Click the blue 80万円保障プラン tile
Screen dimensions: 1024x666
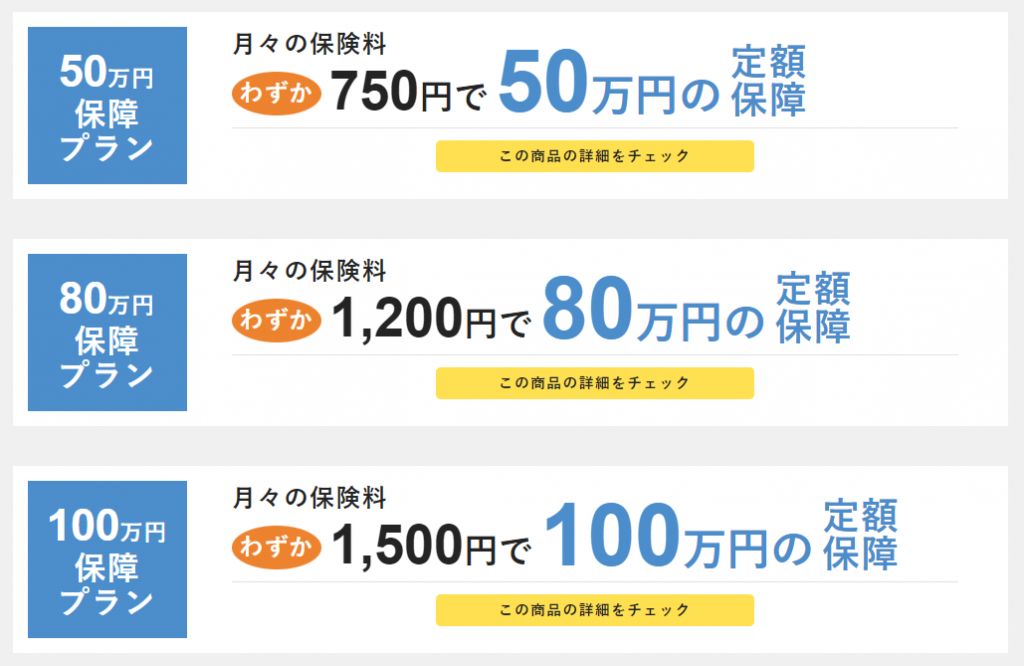pyautogui.click(x=107, y=332)
